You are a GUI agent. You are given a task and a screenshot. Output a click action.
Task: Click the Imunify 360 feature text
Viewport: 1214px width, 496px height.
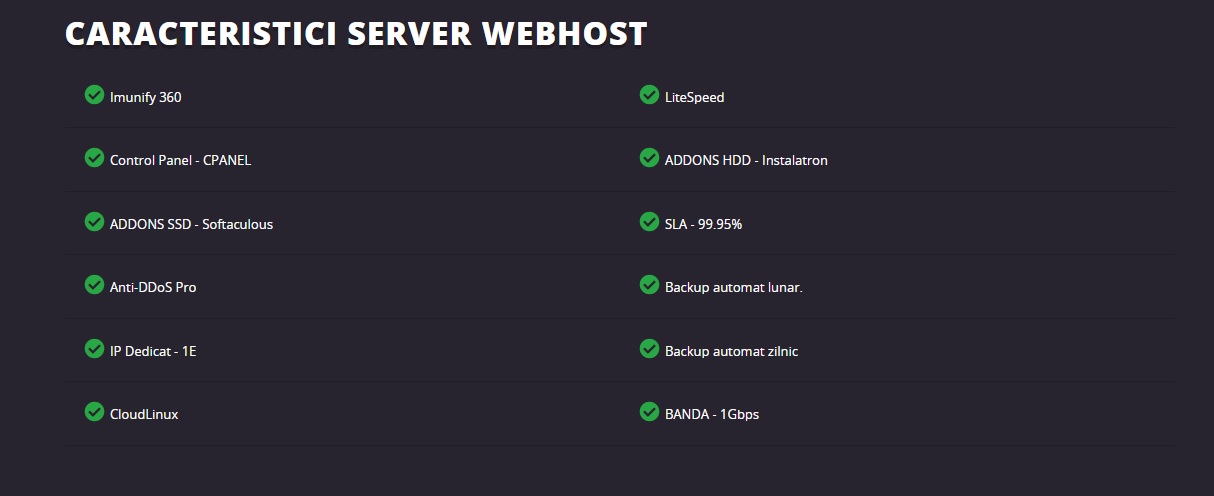point(146,97)
